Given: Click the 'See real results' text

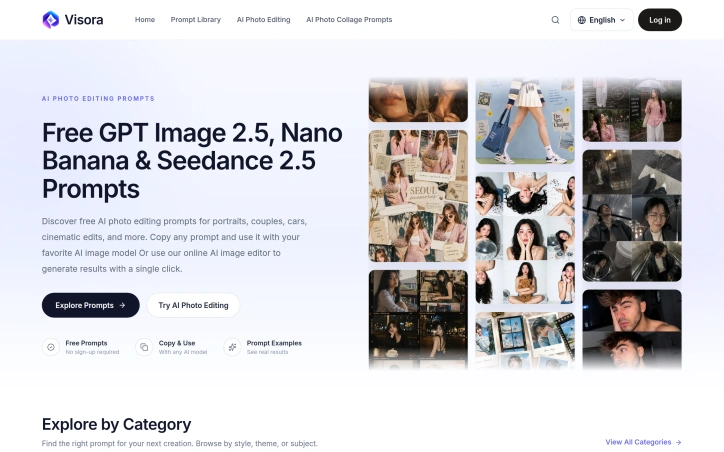Looking at the screenshot, I should tap(267, 352).
